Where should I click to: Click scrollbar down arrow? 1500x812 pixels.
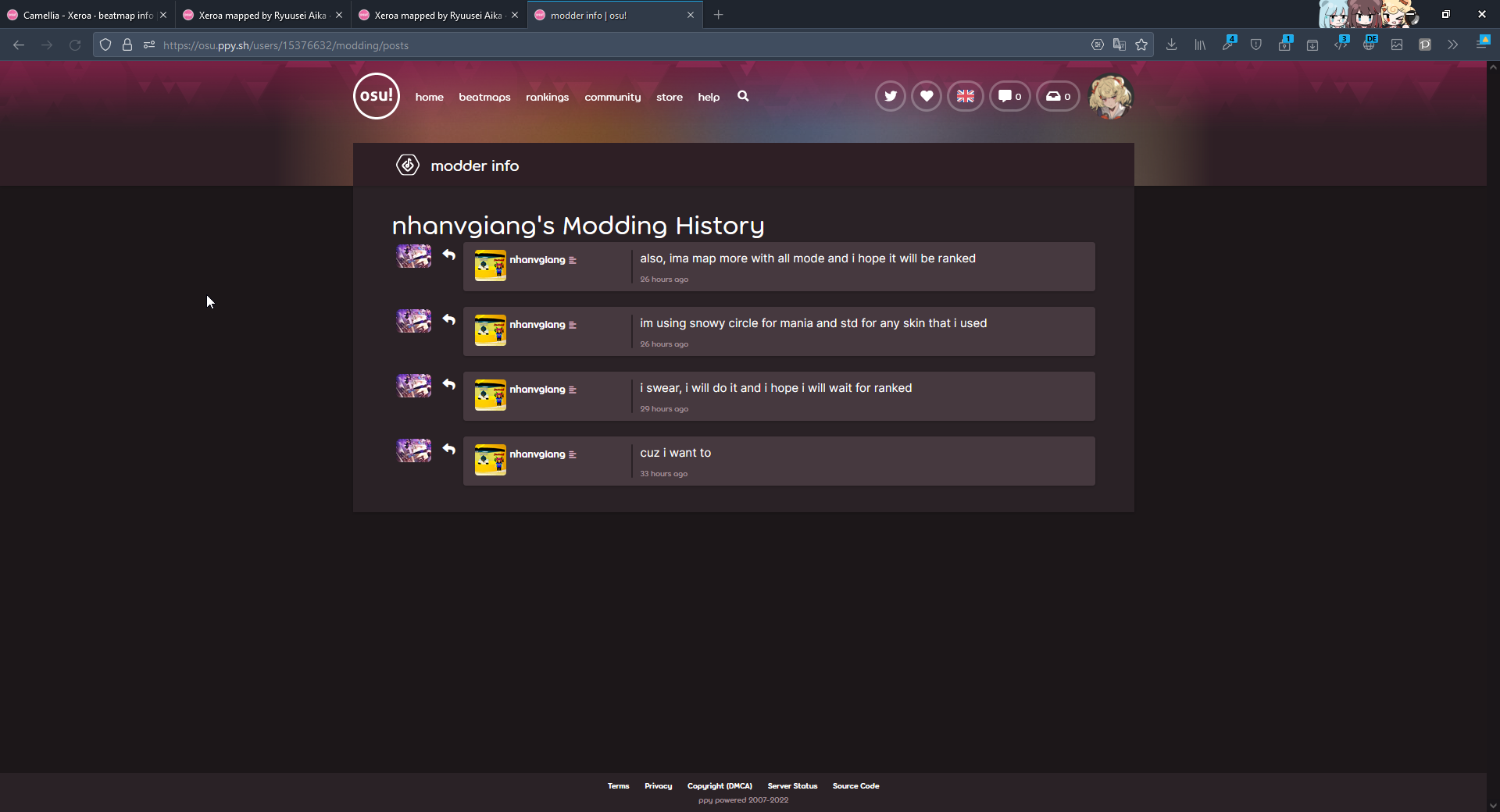coord(1493,806)
